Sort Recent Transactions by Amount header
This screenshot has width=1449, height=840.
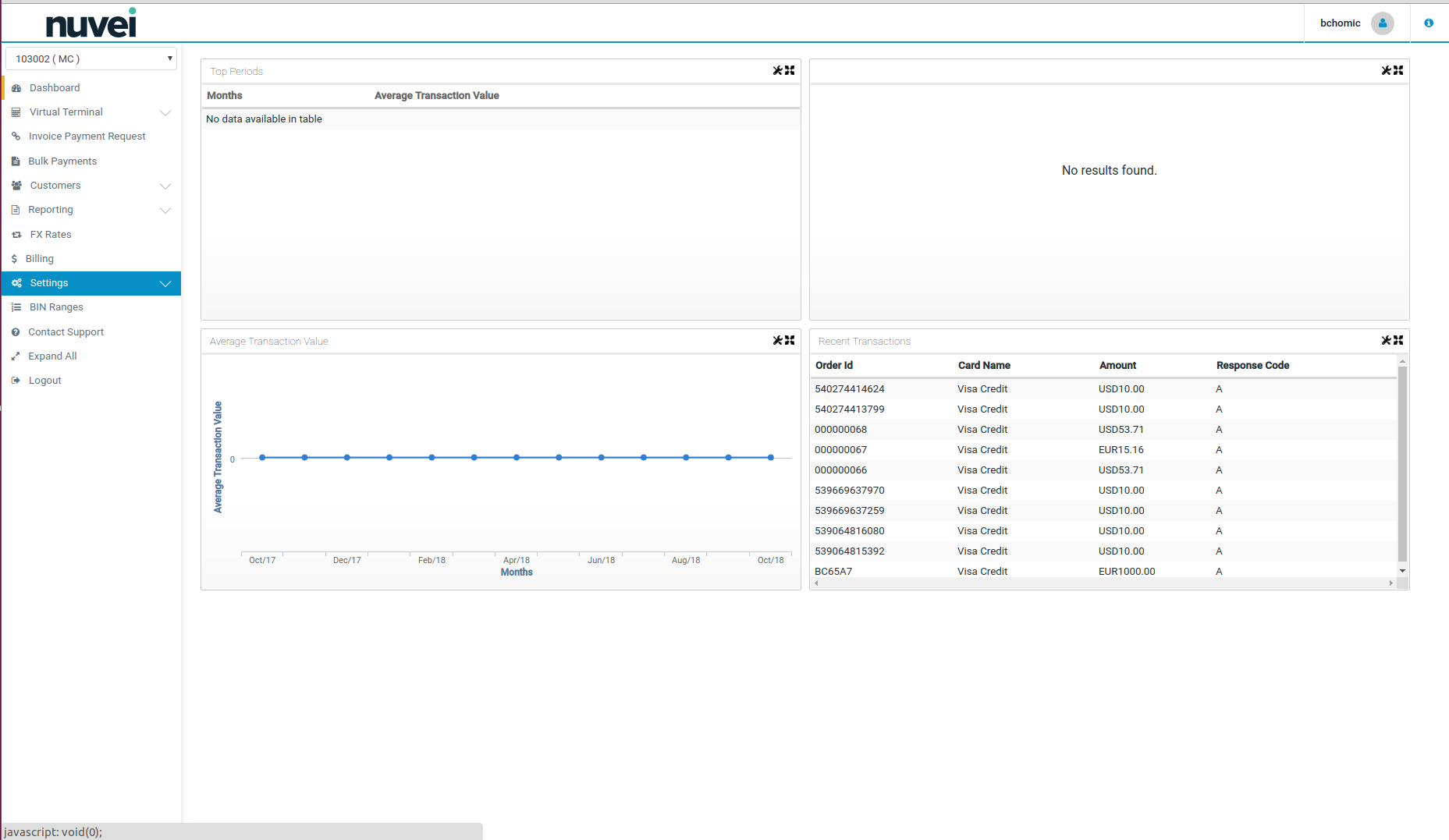(1117, 365)
